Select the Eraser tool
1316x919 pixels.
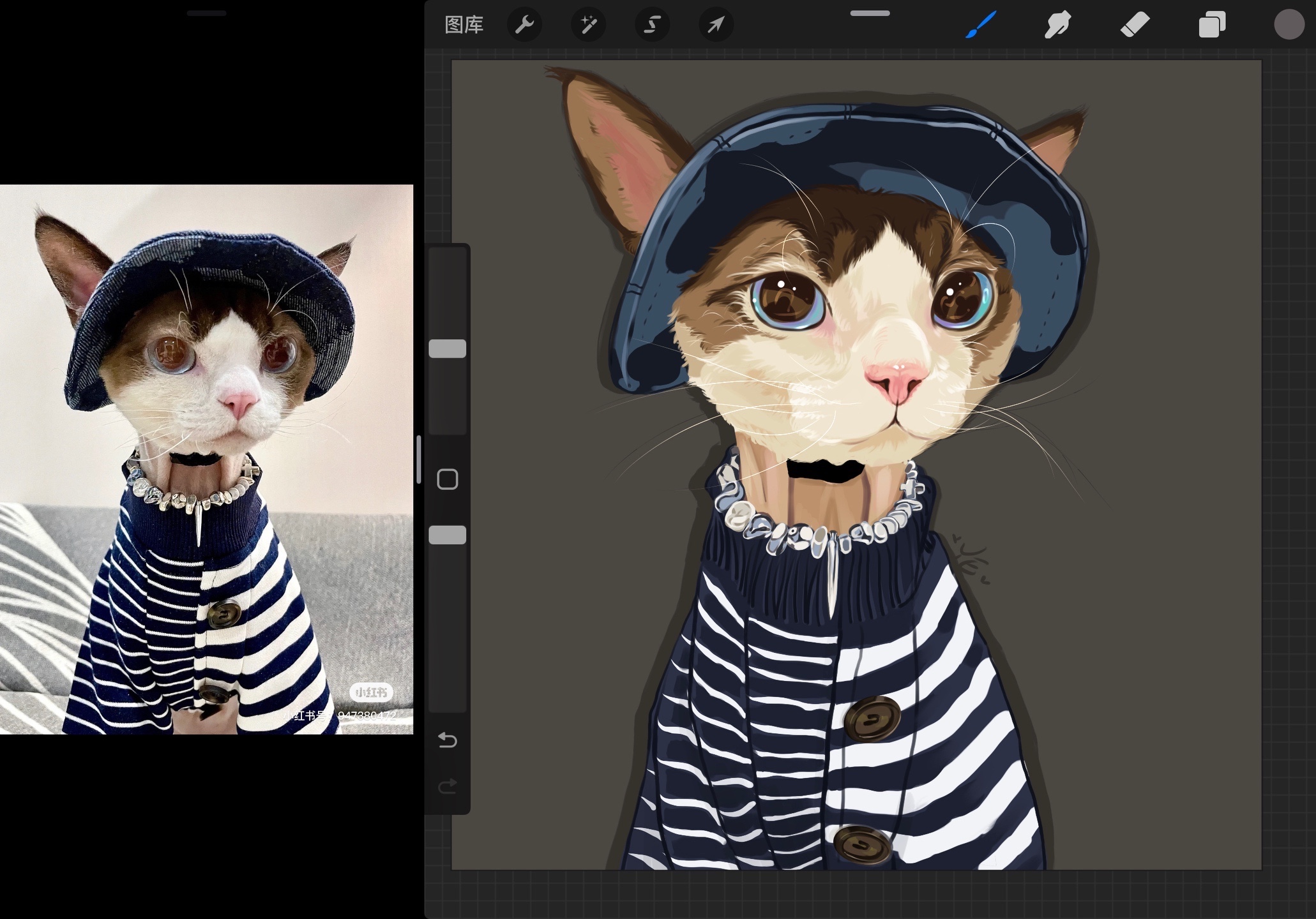coord(1135,25)
